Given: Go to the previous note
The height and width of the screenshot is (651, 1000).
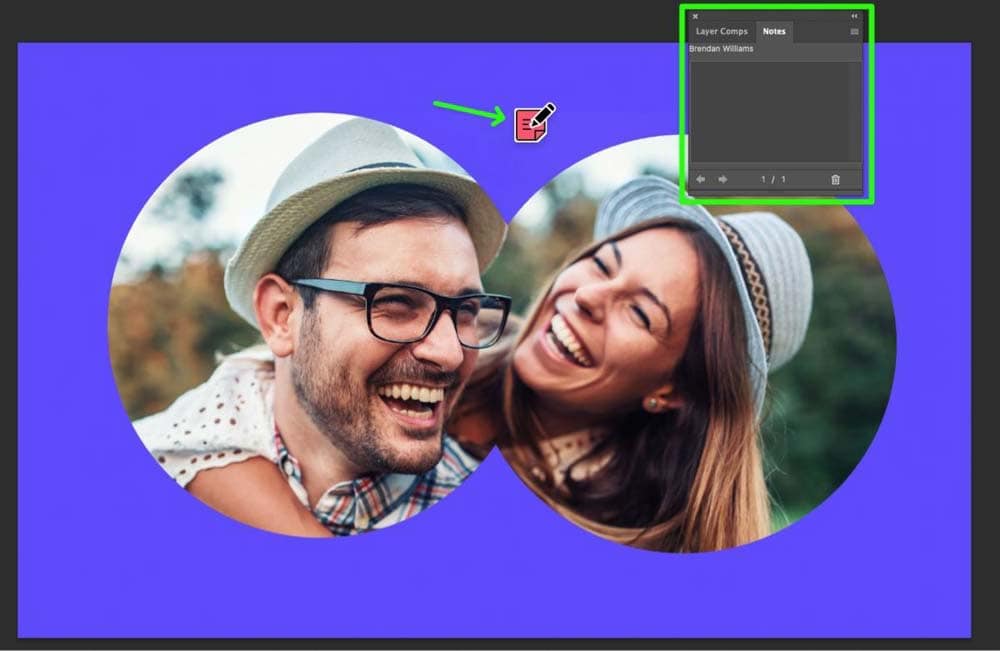Looking at the screenshot, I should coord(700,180).
